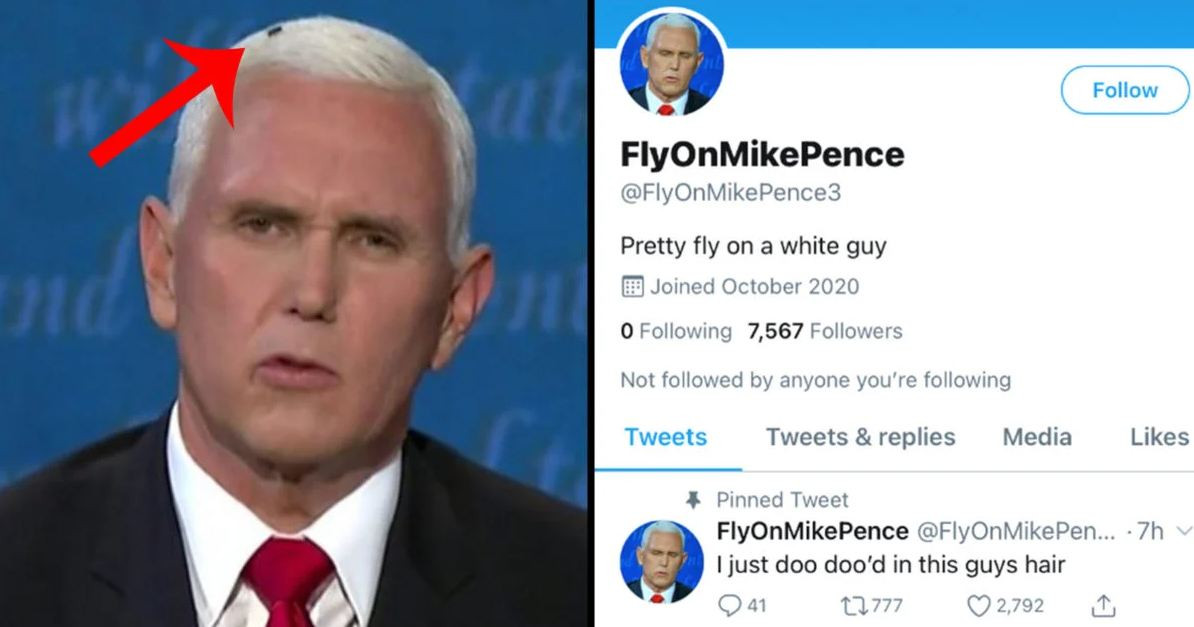Click the small avatar beside the tweet
Screen dimensions: 1194x627
[x=656, y=562]
